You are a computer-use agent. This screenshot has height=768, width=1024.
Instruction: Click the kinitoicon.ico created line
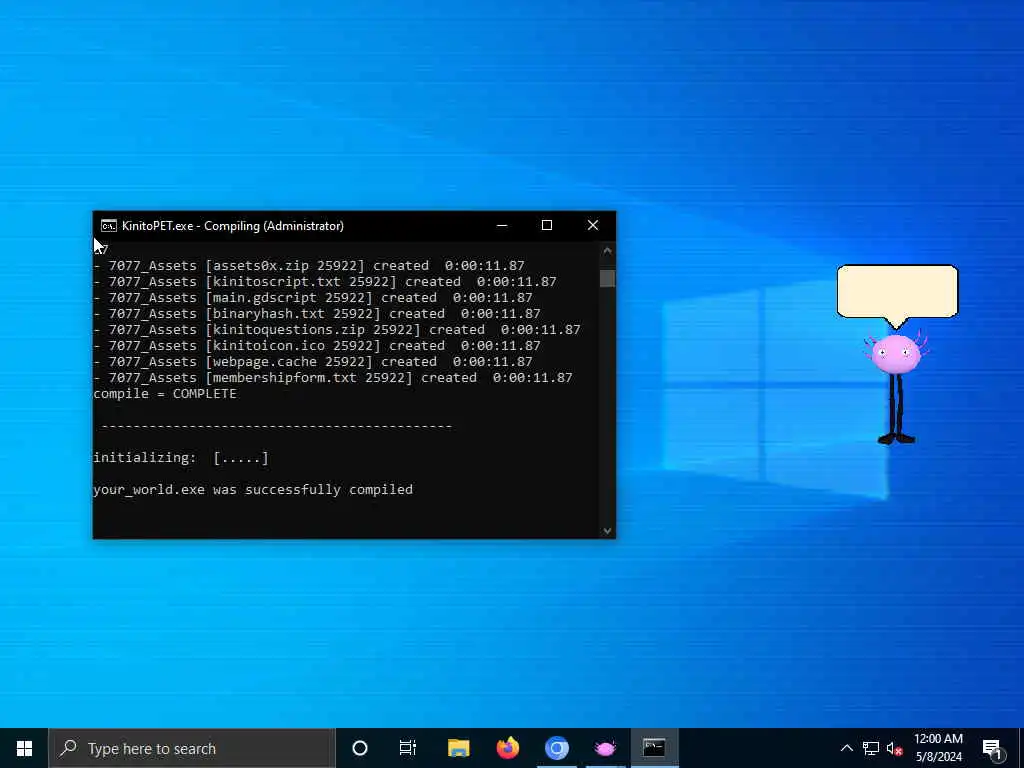(317, 345)
